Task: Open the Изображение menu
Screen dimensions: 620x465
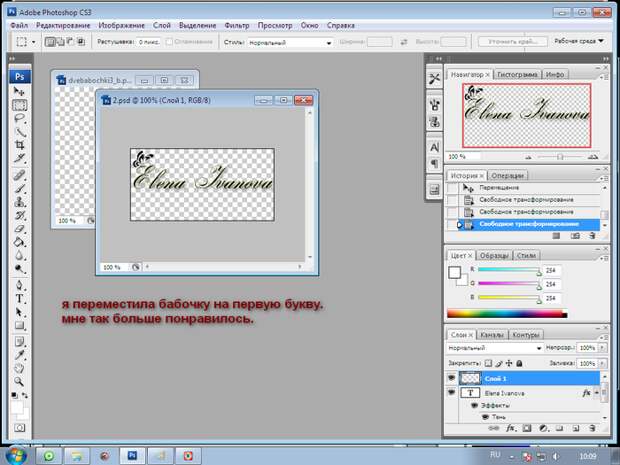Action: click(x=121, y=25)
